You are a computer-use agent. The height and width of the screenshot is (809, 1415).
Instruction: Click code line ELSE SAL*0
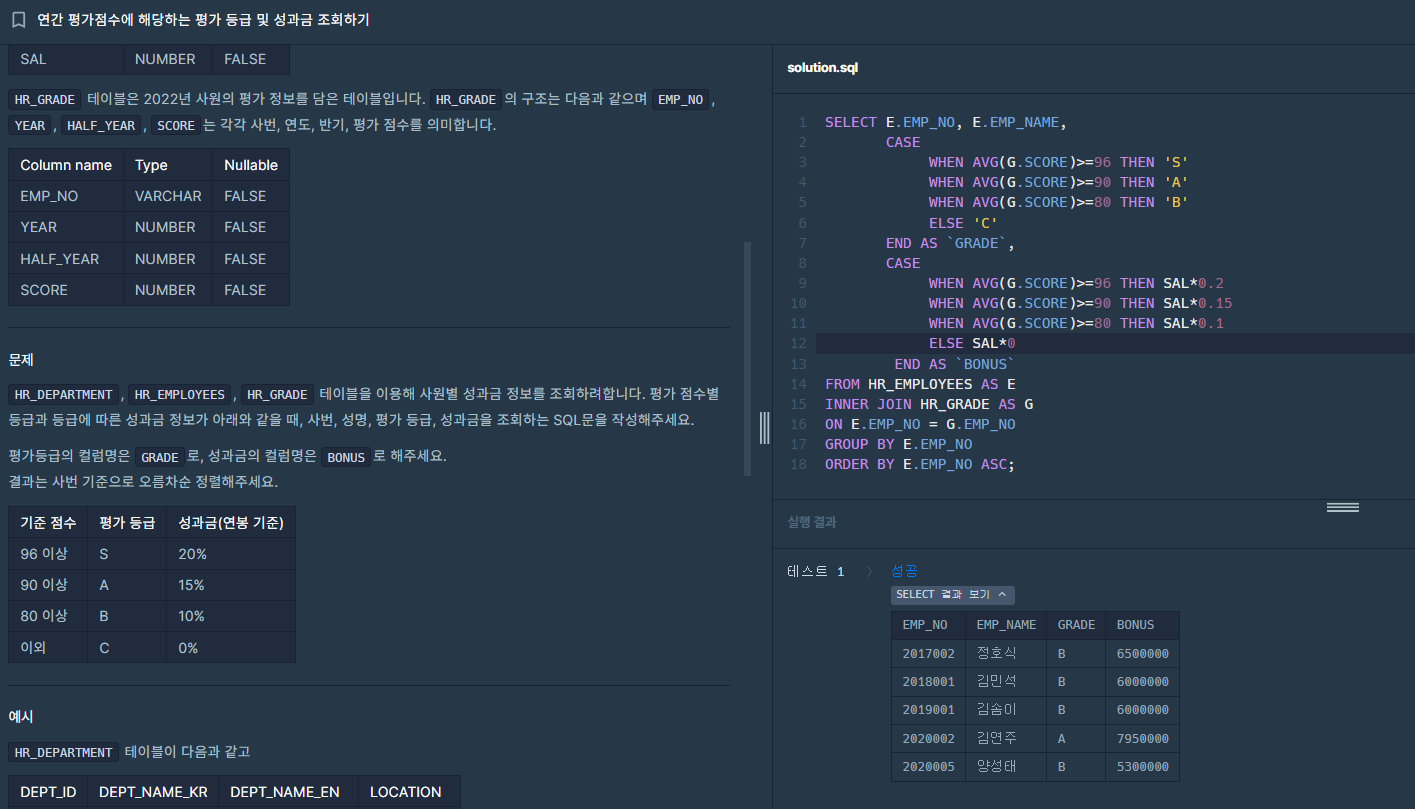(x=972, y=343)
